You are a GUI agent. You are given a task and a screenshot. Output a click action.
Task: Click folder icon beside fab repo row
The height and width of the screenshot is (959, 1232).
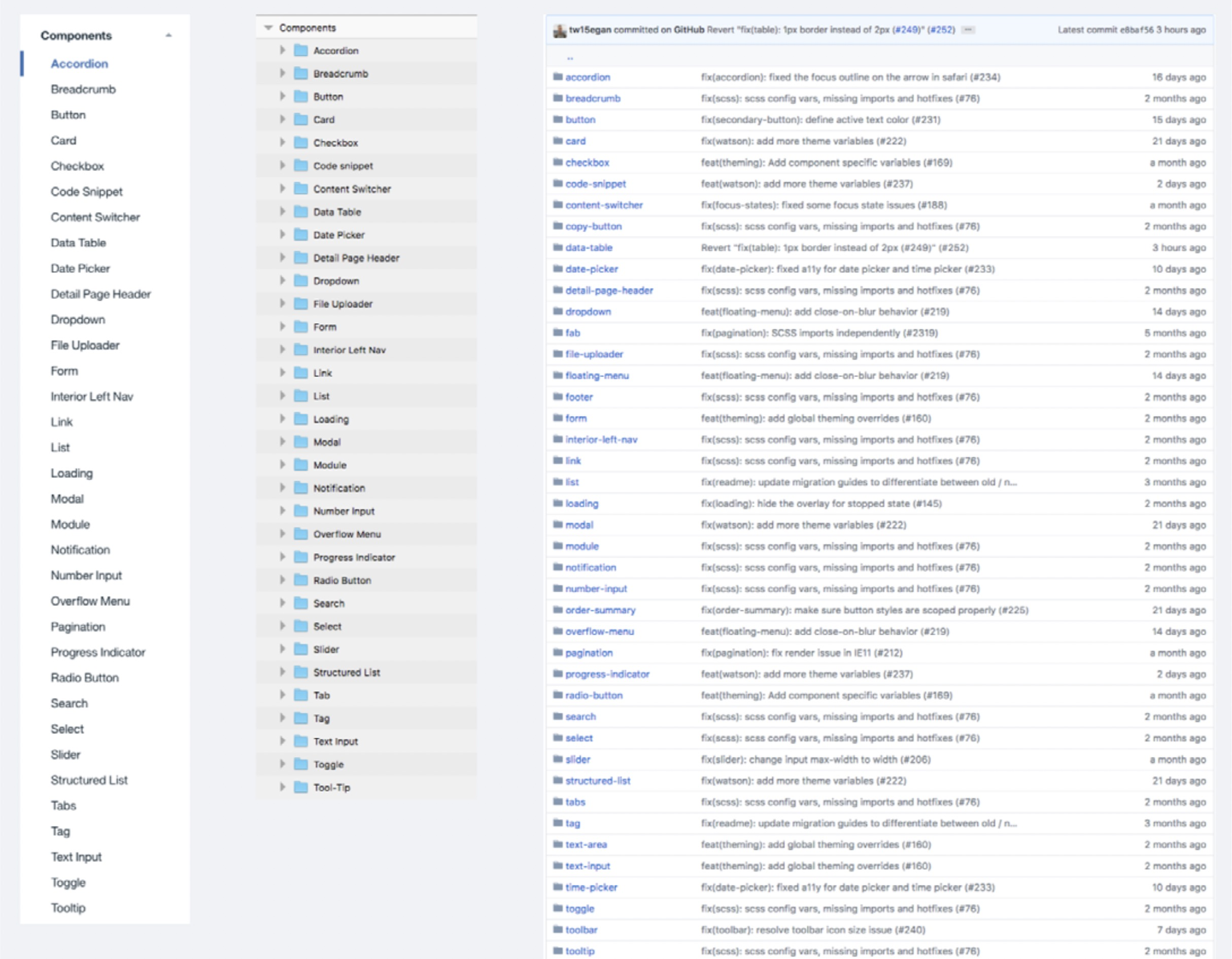[x=558, y=333]
